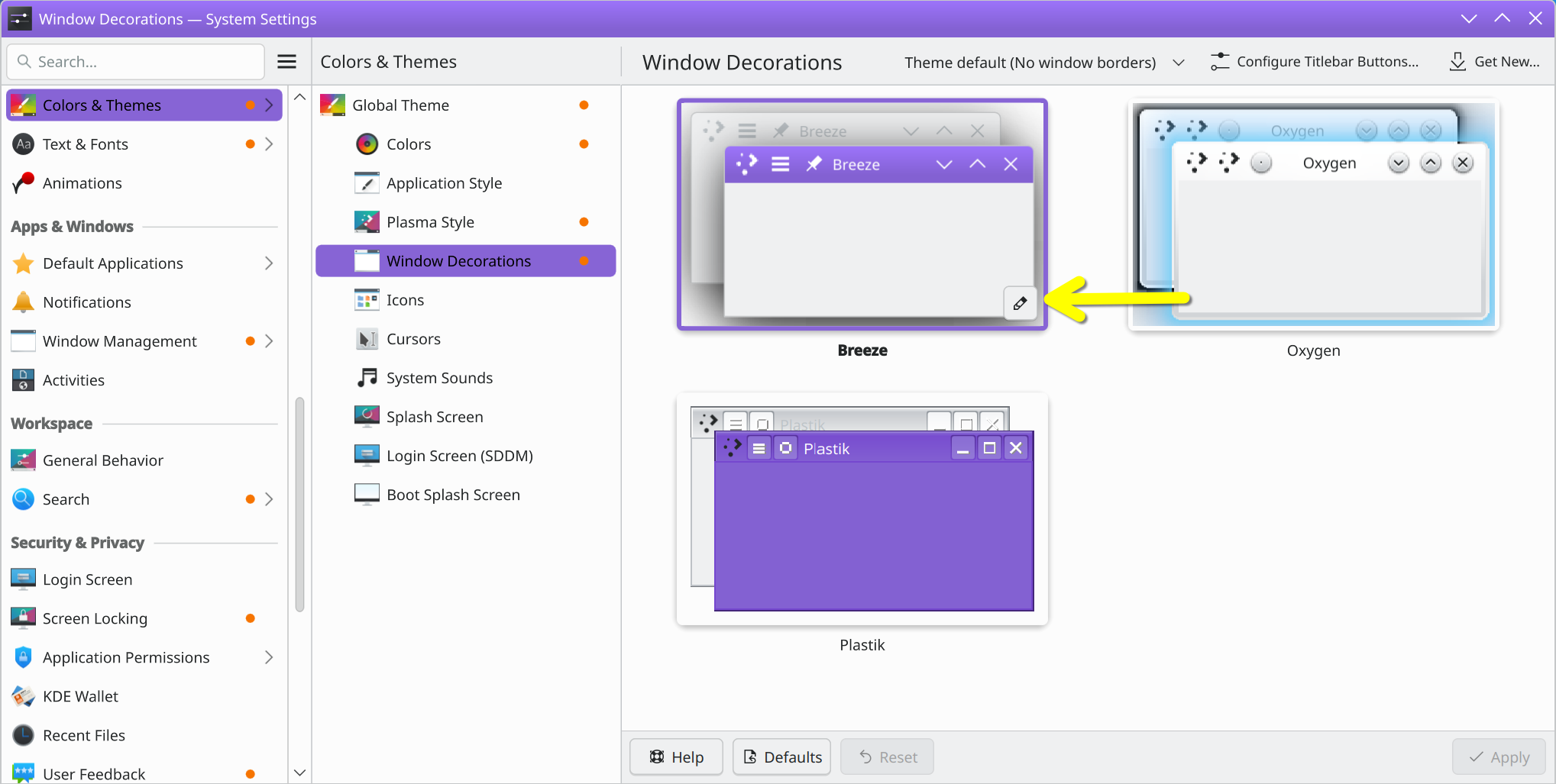Select the Plastik decoration thumbnail
1556x784 pixels.
(x=862, y=509)
